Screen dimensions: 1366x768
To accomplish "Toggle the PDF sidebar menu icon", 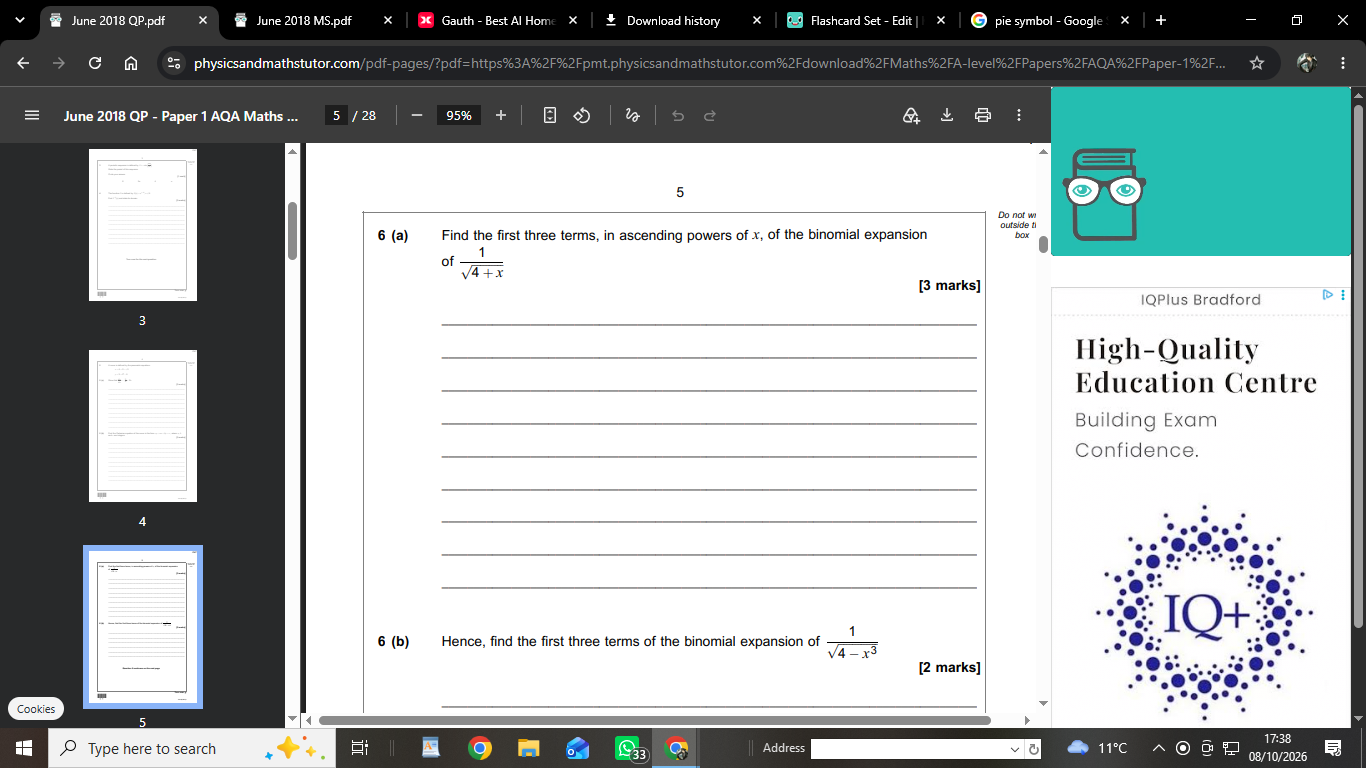I will 31,116.
